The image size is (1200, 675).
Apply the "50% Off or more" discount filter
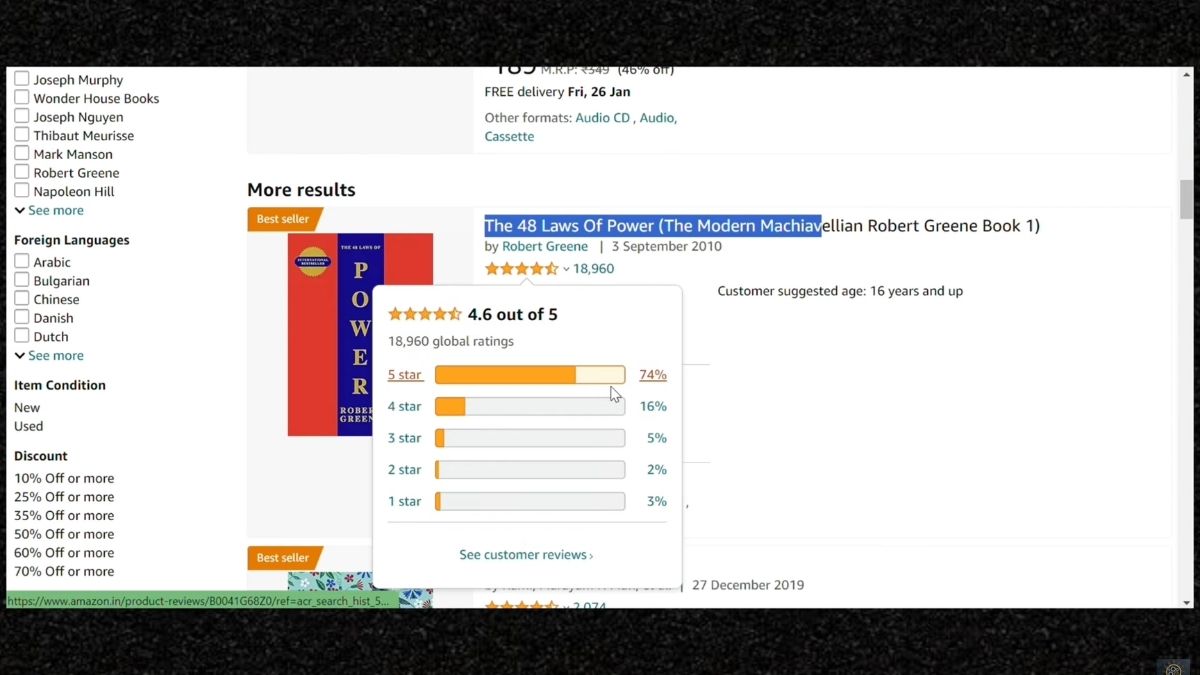(64, 534)
